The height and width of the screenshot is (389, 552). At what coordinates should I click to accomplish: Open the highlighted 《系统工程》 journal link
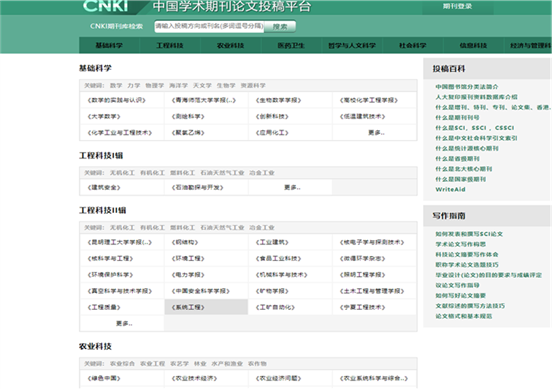(x=188, y=307)
